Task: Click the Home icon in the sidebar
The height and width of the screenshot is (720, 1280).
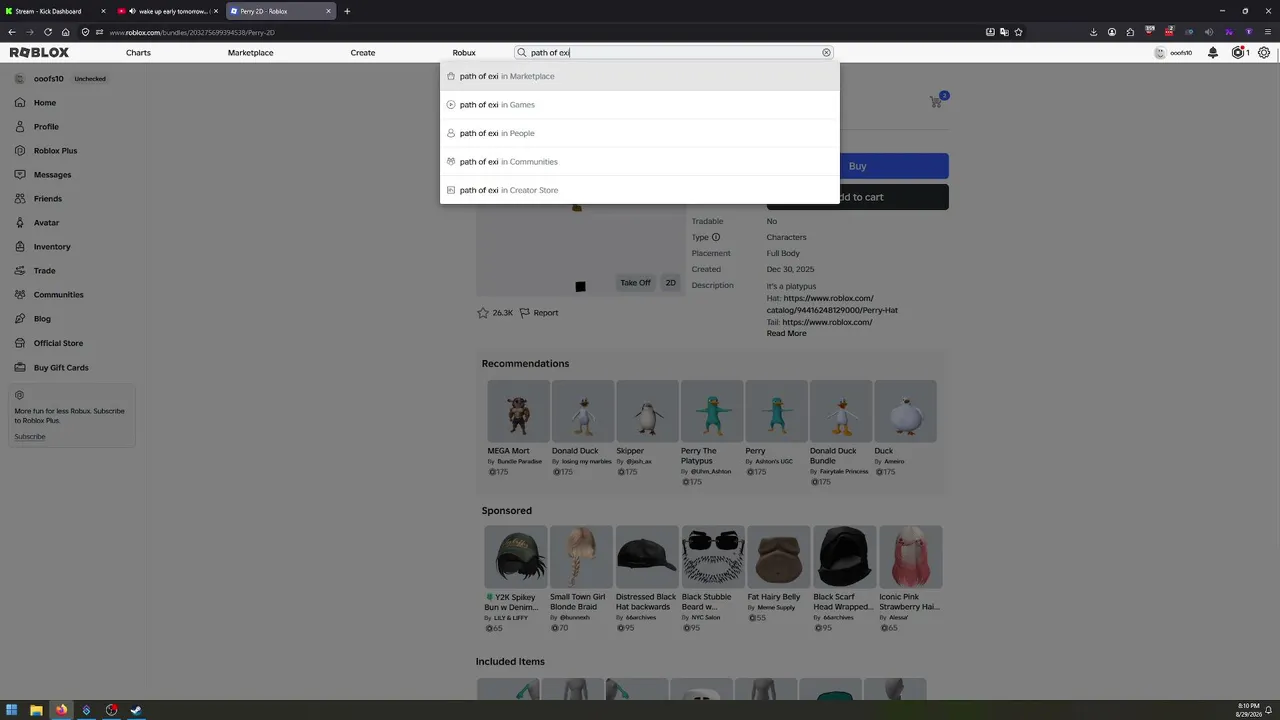Action: point(20,102)
